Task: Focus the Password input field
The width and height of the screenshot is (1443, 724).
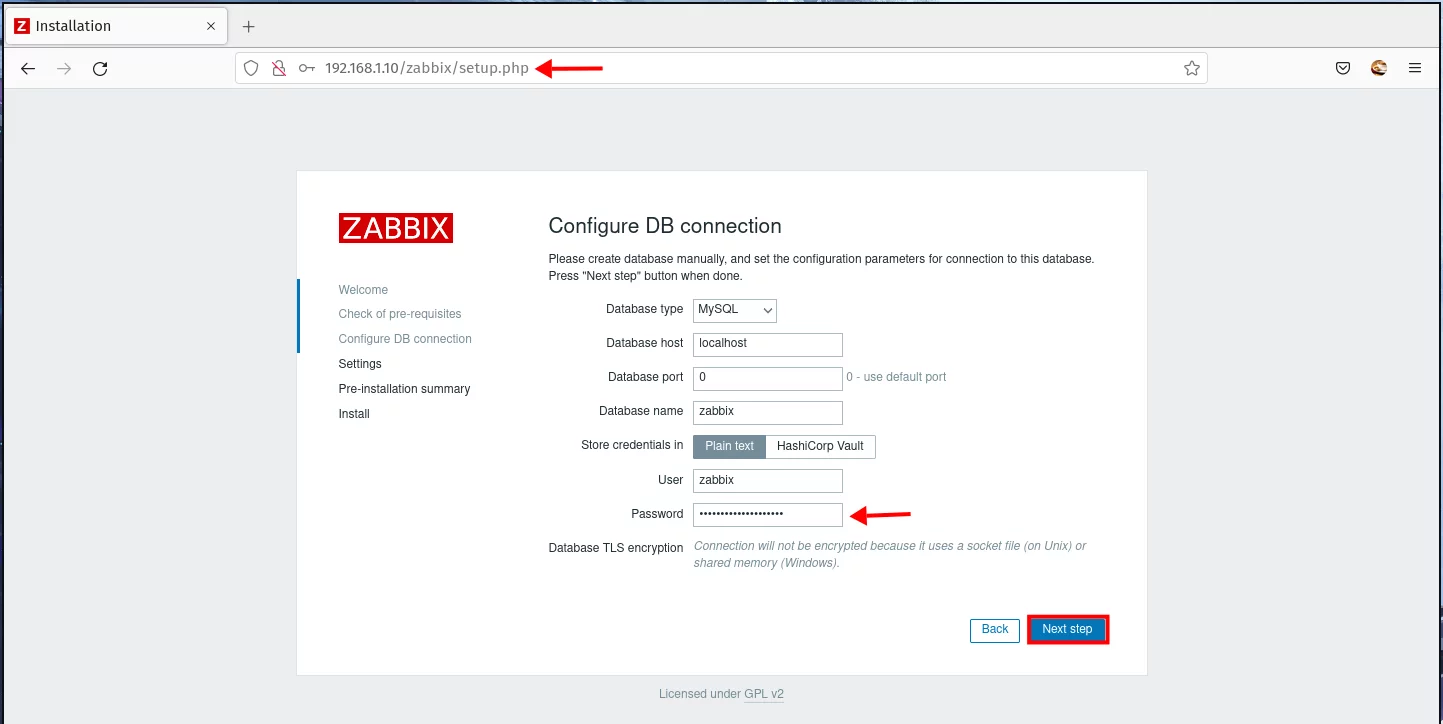Action: (x=768, y=514)
